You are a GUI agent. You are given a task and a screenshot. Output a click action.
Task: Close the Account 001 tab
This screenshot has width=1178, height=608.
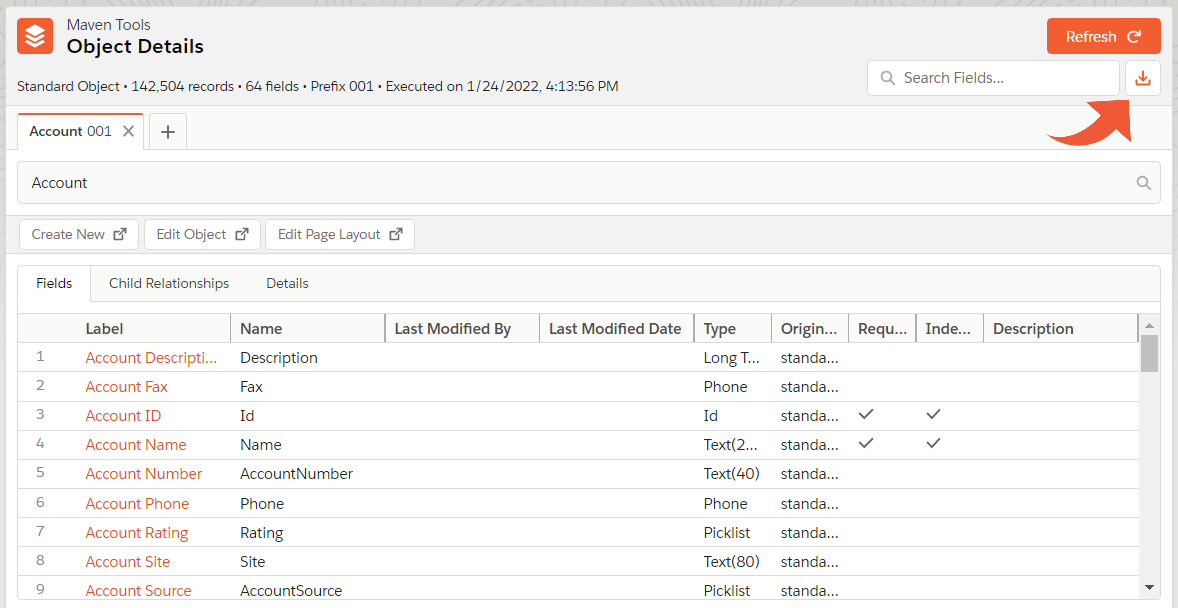(x=128, y=131)
